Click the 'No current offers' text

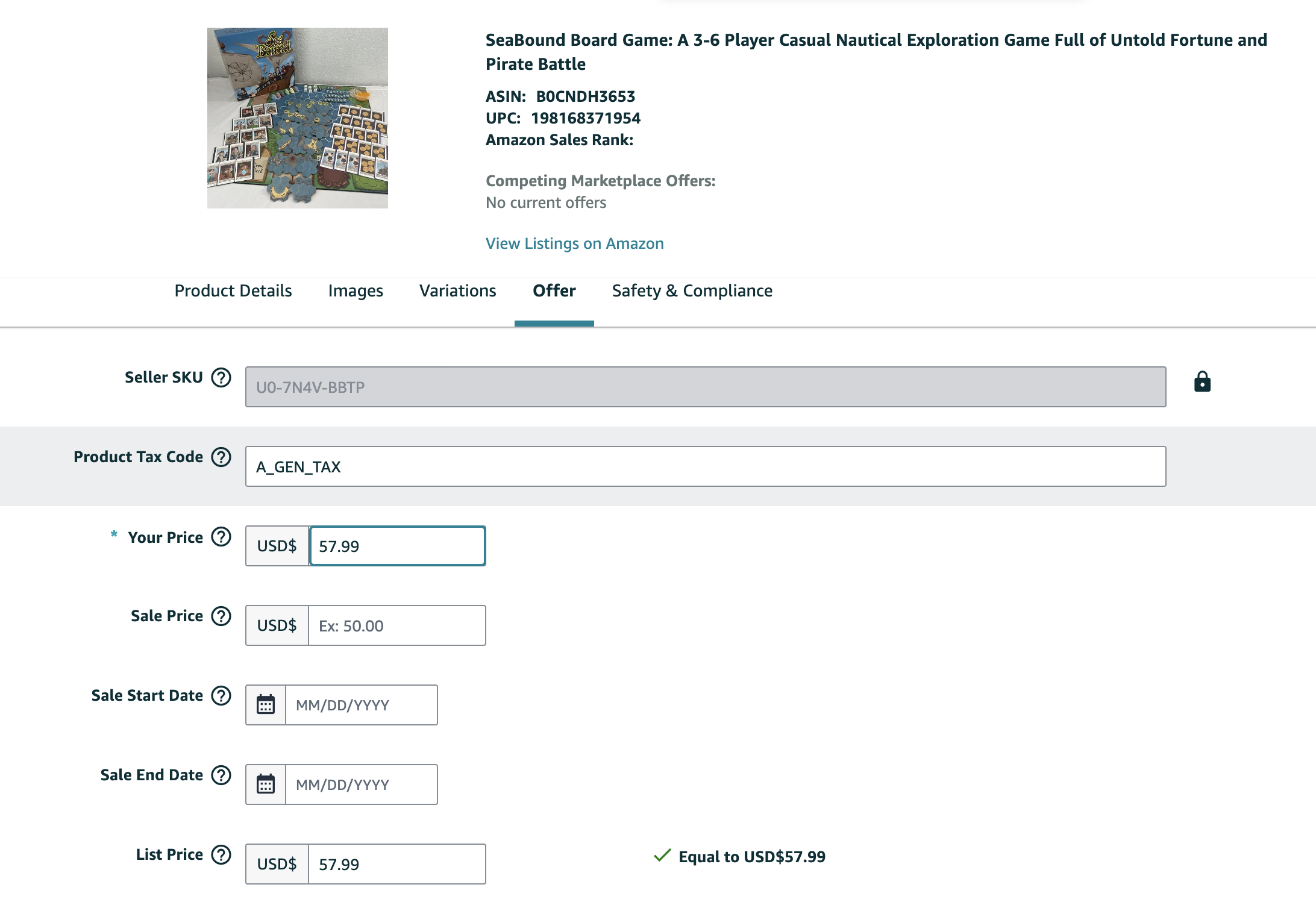click(x=546, y=202)
